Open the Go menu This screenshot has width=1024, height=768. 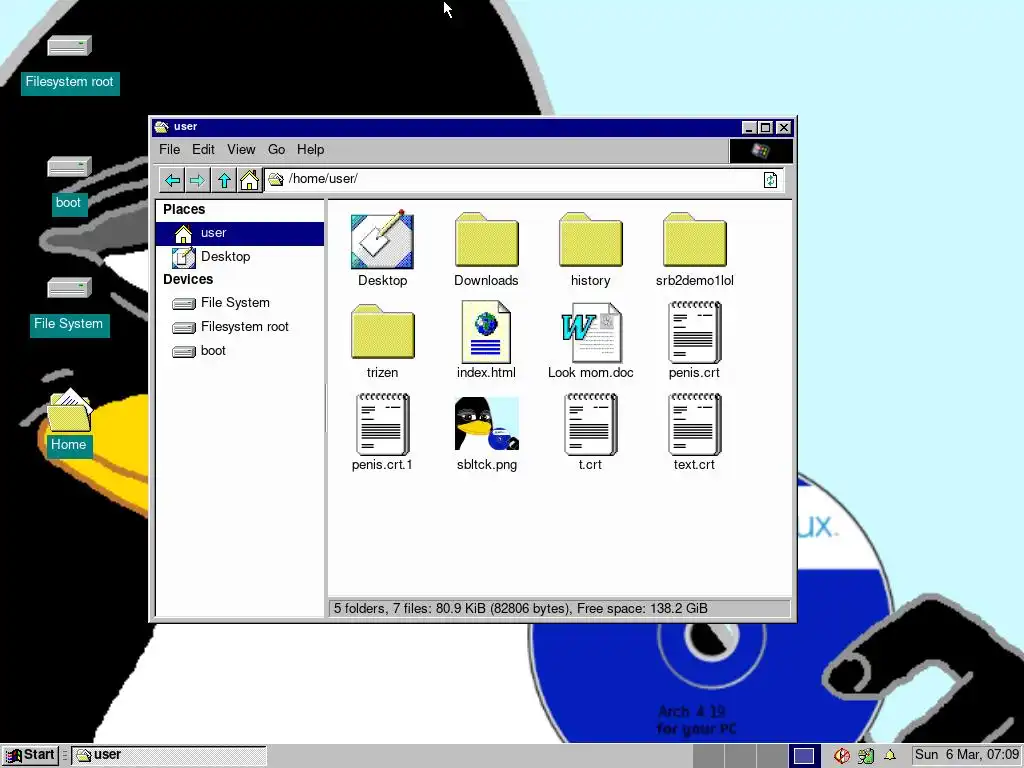point(276,150)
